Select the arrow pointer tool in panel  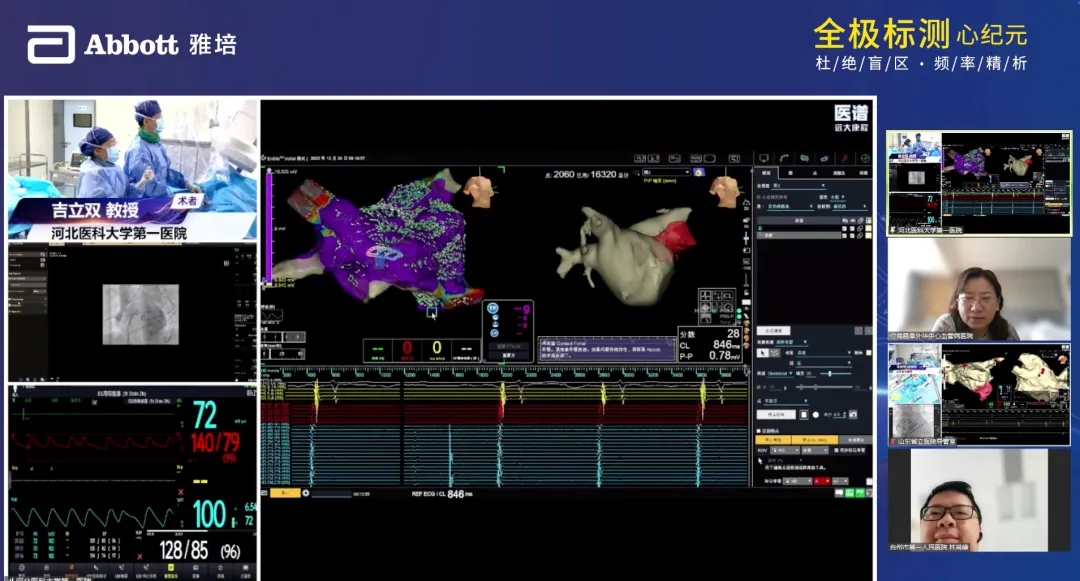click(763, 352)
